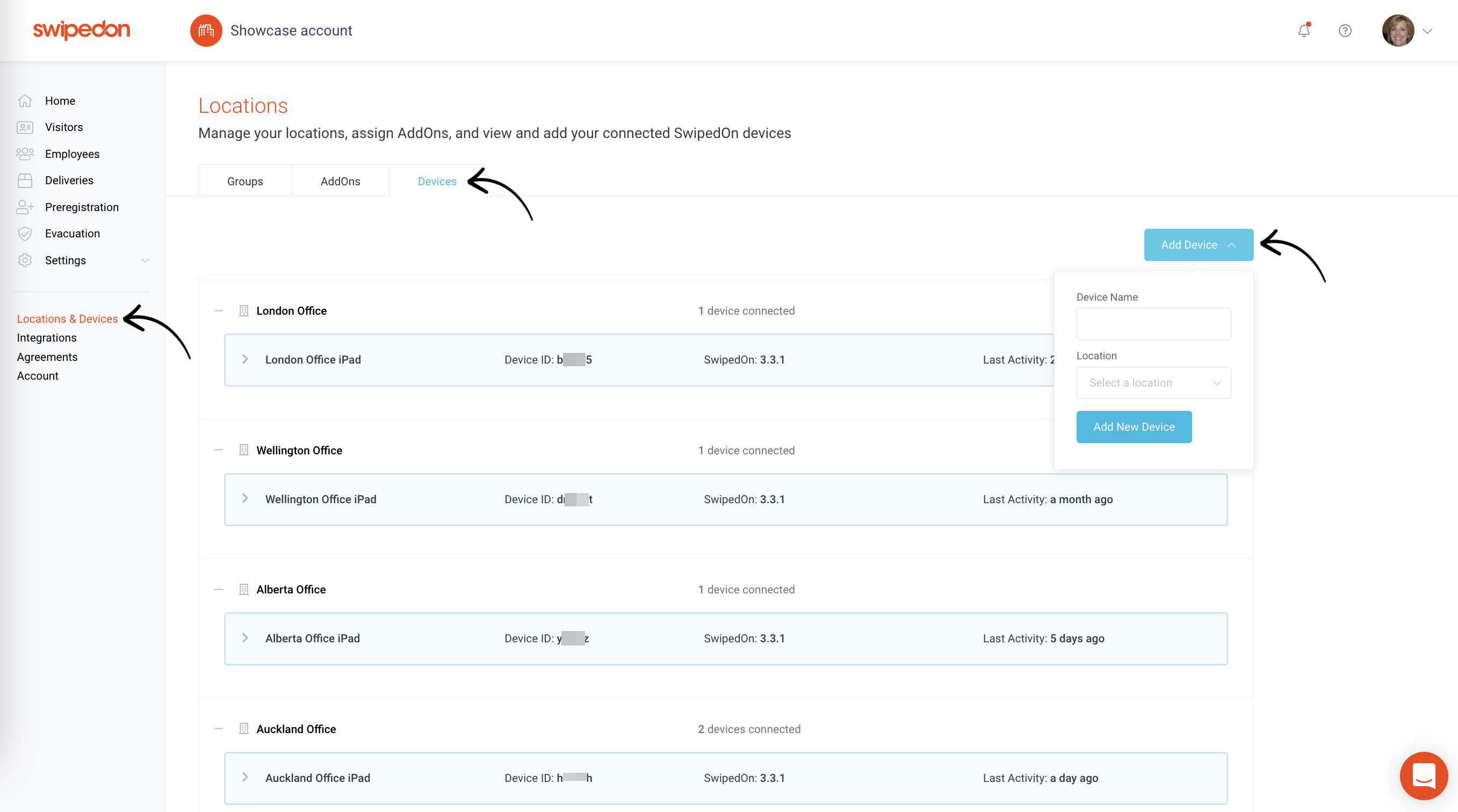Click the Showcase account building icon
The image size is (1458, 812).
[x=206, y=30]
